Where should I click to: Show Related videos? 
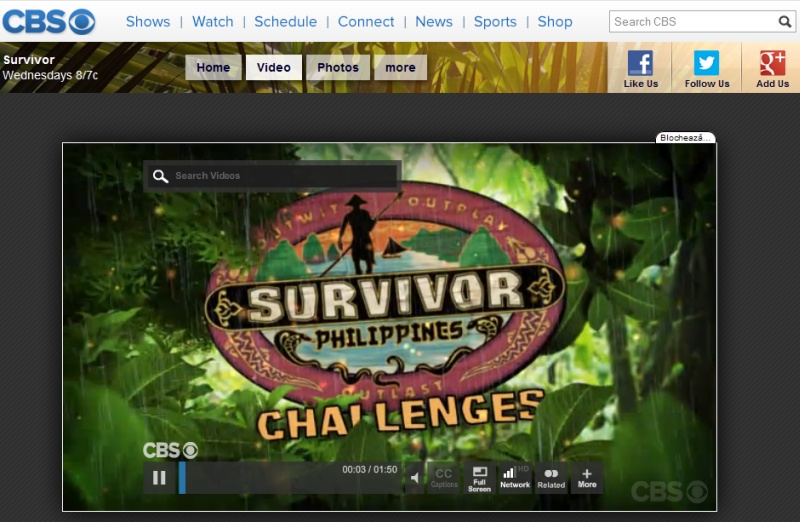click(551, 478)
